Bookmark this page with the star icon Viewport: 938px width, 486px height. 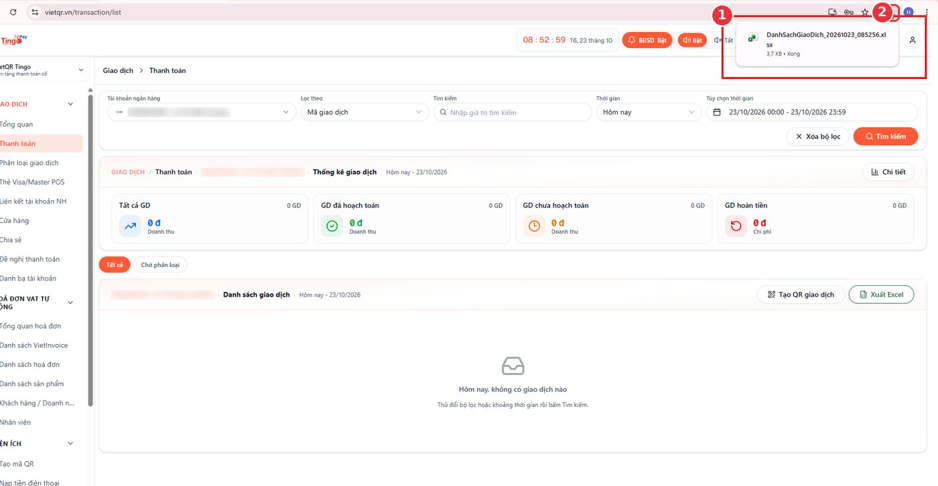864,11
